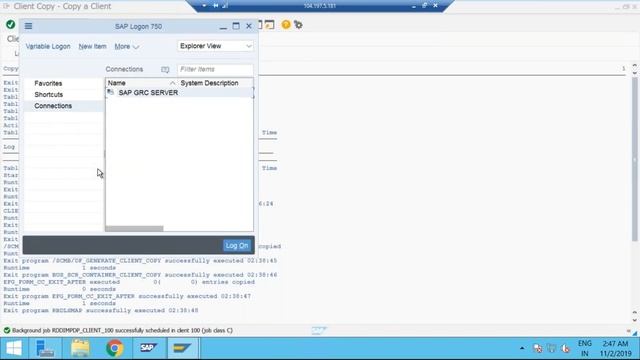640x360 pixels.
Task: Click the Log On button
Action: click(x=237, y=246)
